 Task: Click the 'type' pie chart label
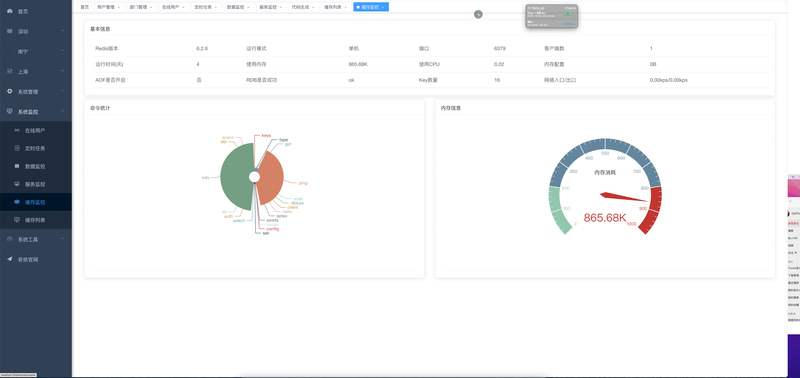point(283,140)
